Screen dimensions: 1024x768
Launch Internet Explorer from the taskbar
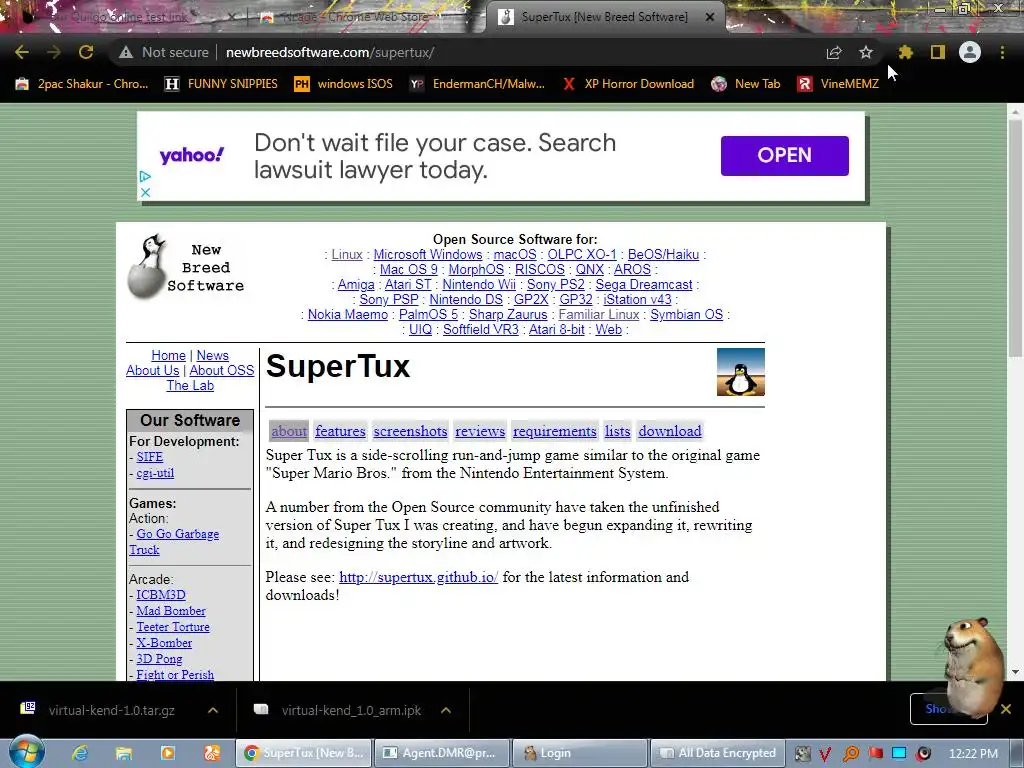point(80,753)
